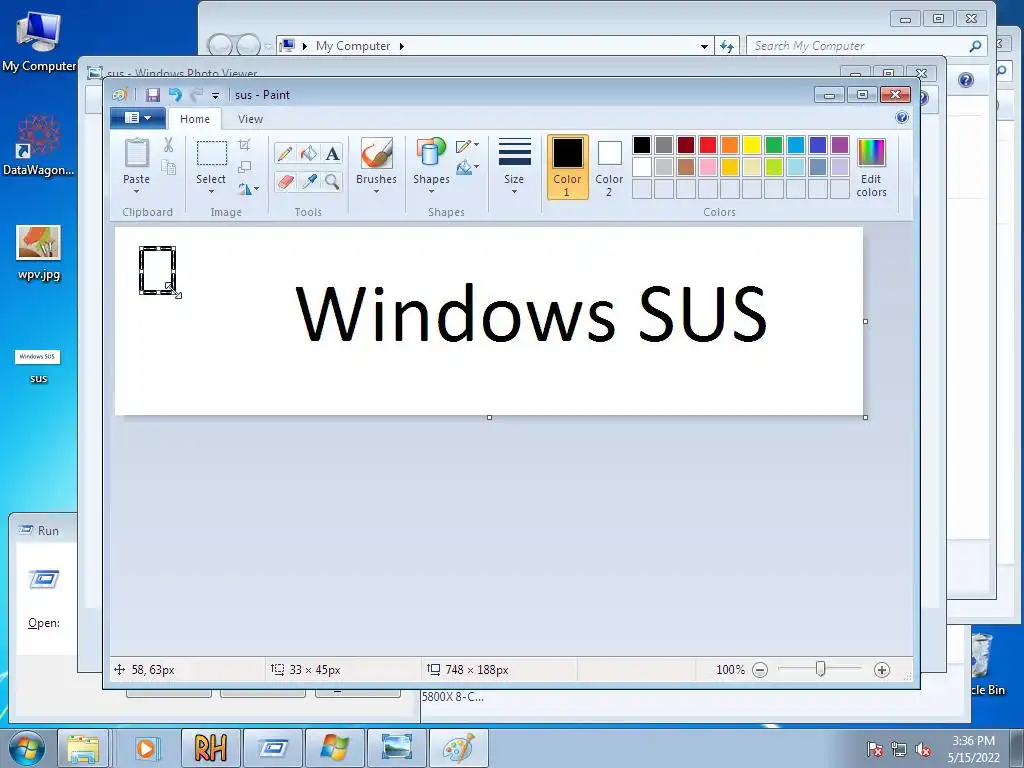Image resolution: width=1024 pixels, height=768 pixels.
Task: Click the Search My Computer field
Action: 865,46
